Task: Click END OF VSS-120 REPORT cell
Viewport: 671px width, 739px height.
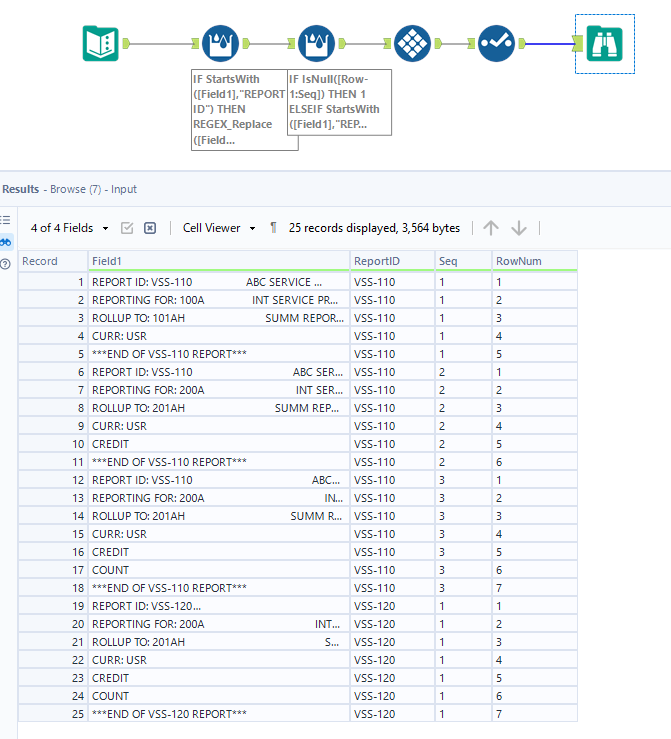Action: coord(219,714)
